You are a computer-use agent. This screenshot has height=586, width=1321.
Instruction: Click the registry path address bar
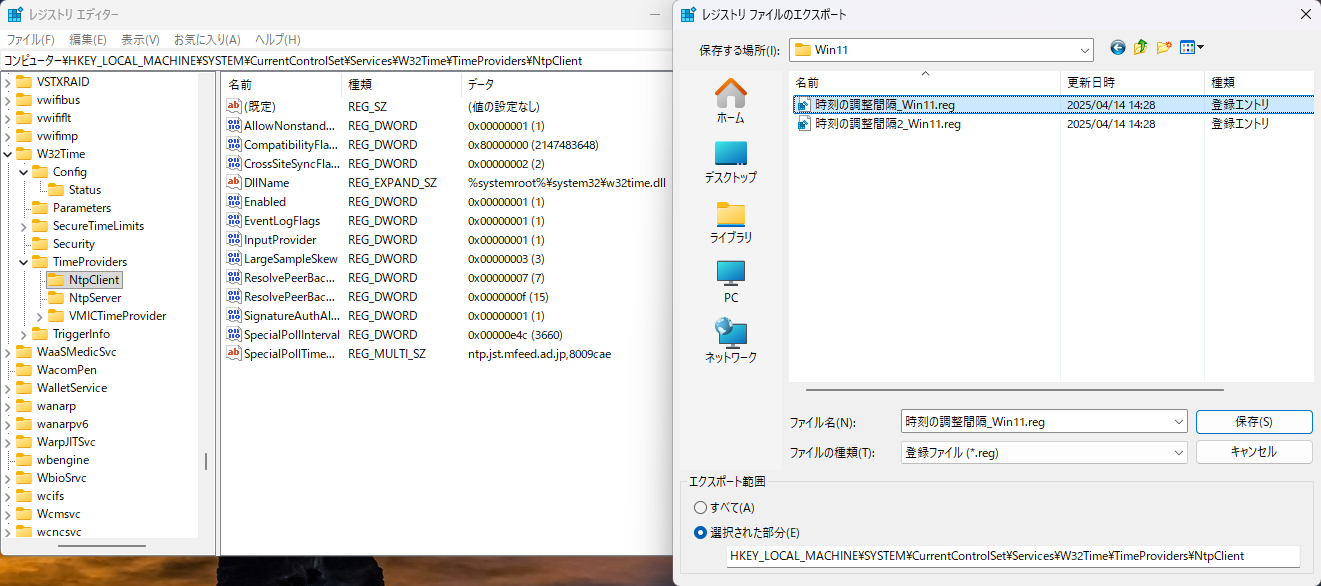(336, 60)
